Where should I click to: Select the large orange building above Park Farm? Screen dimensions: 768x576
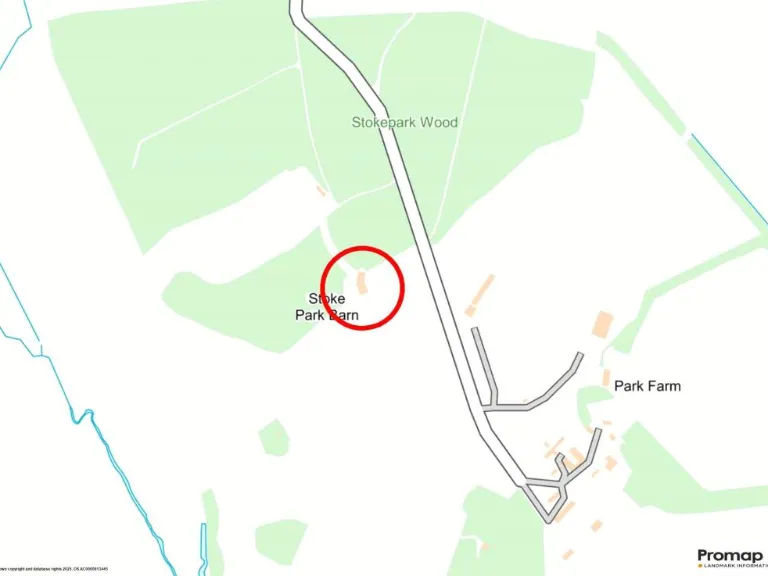pos(603,325)
